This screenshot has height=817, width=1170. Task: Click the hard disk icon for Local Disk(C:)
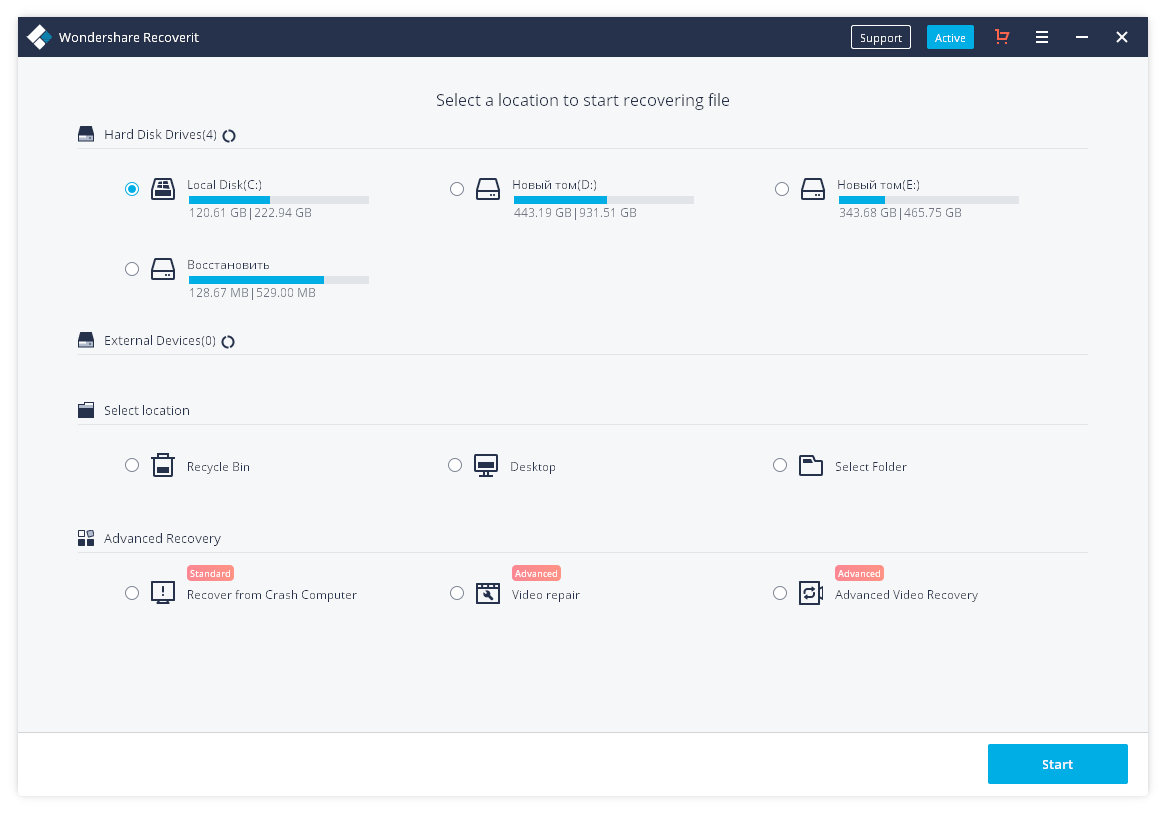[x=163, y=189]
